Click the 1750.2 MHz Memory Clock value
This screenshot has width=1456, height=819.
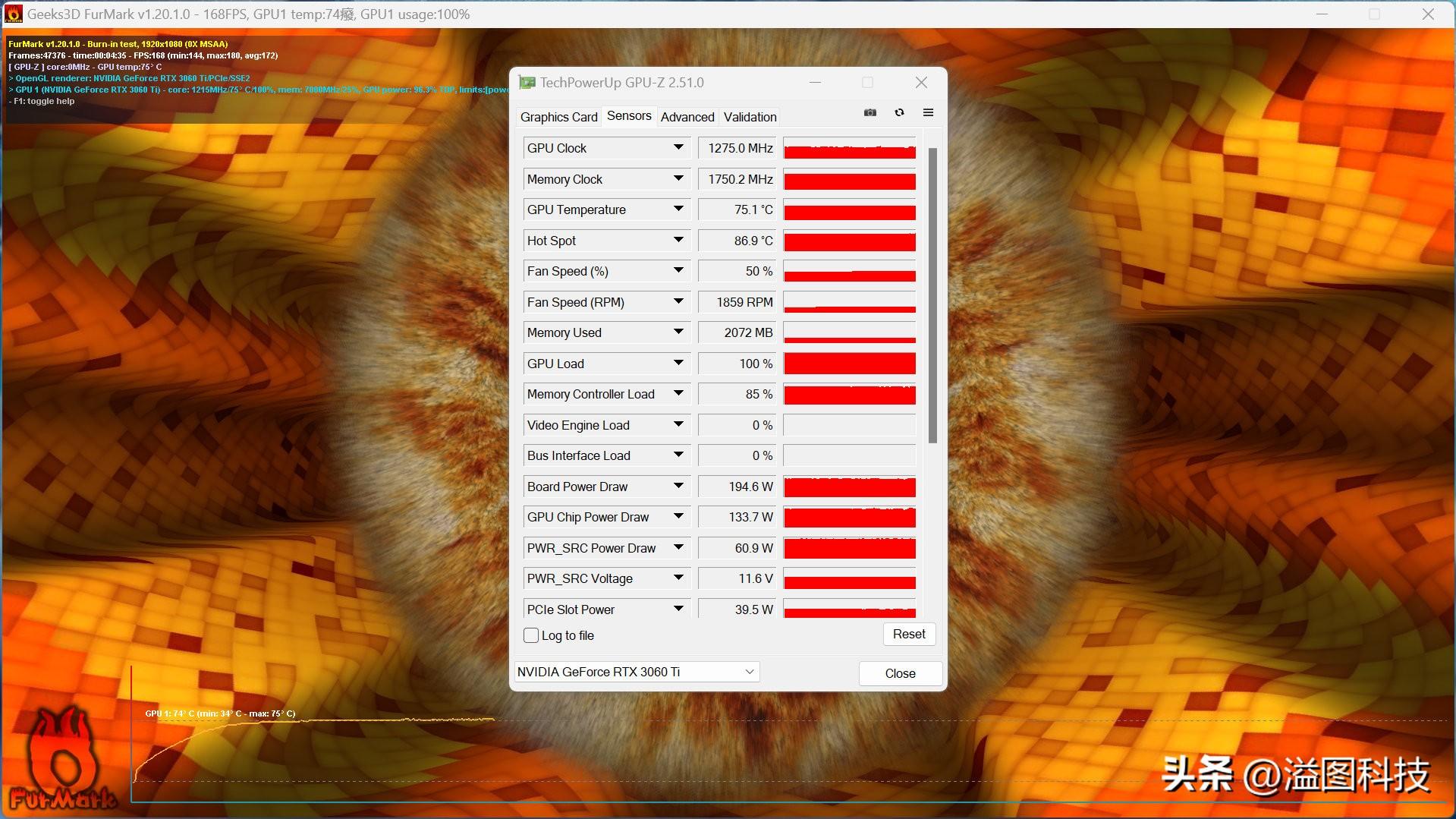click(x=737, y=179)
